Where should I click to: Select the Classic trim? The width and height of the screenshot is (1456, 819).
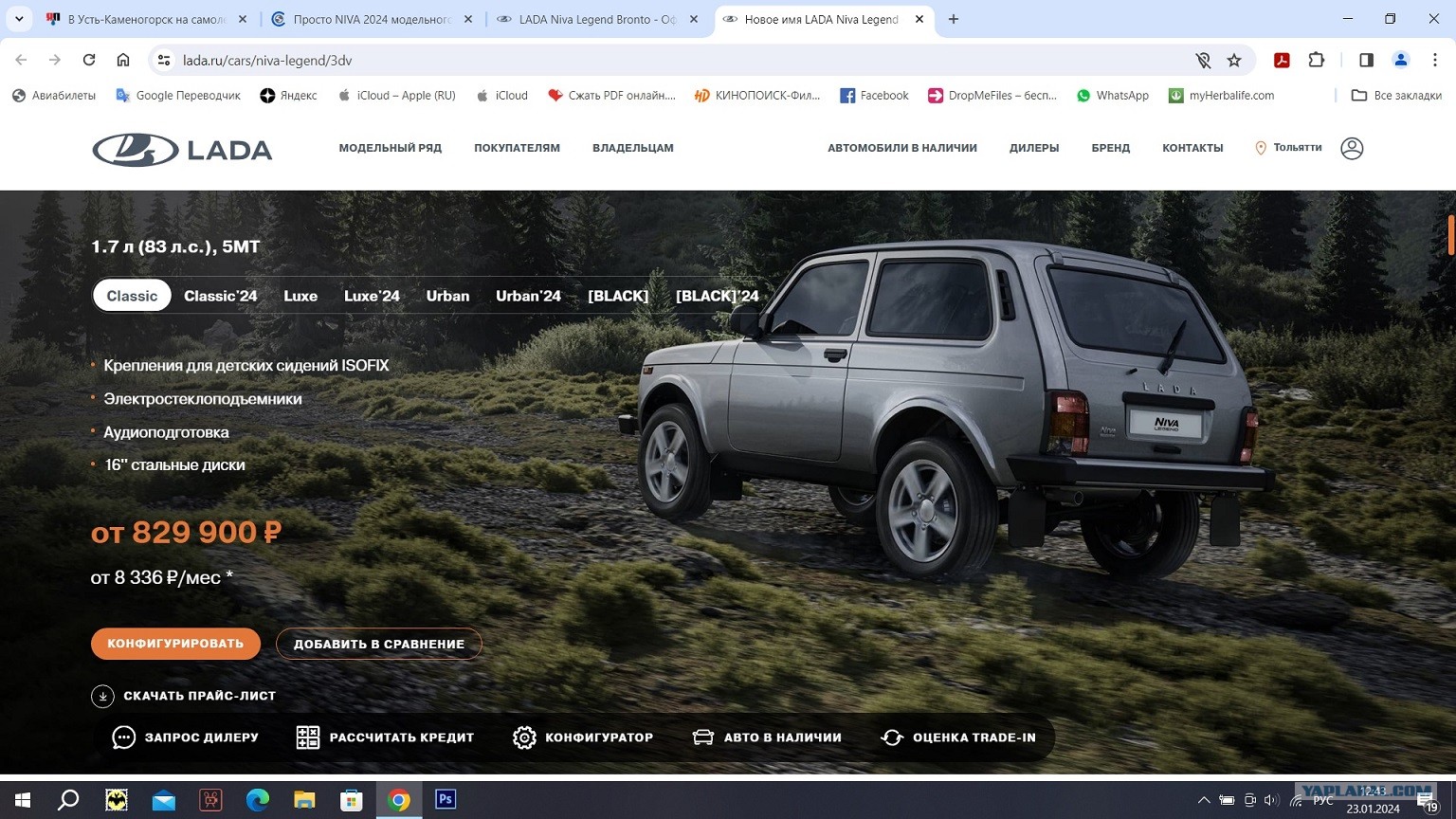pos(132,296)
